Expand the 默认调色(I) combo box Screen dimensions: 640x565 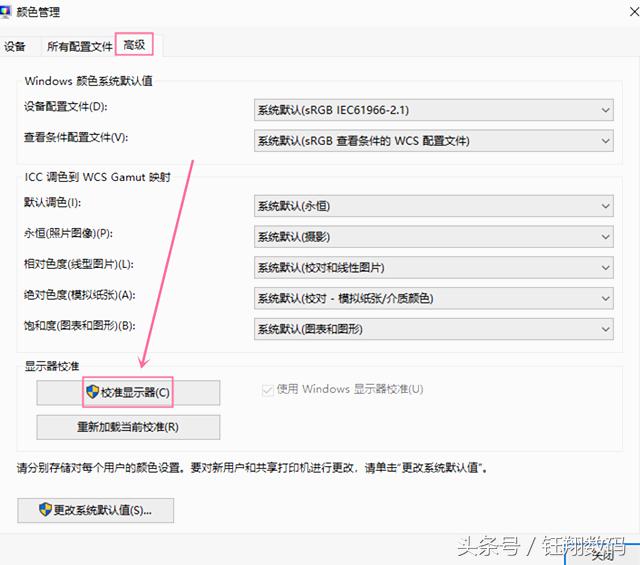click(x=433, y=206)
